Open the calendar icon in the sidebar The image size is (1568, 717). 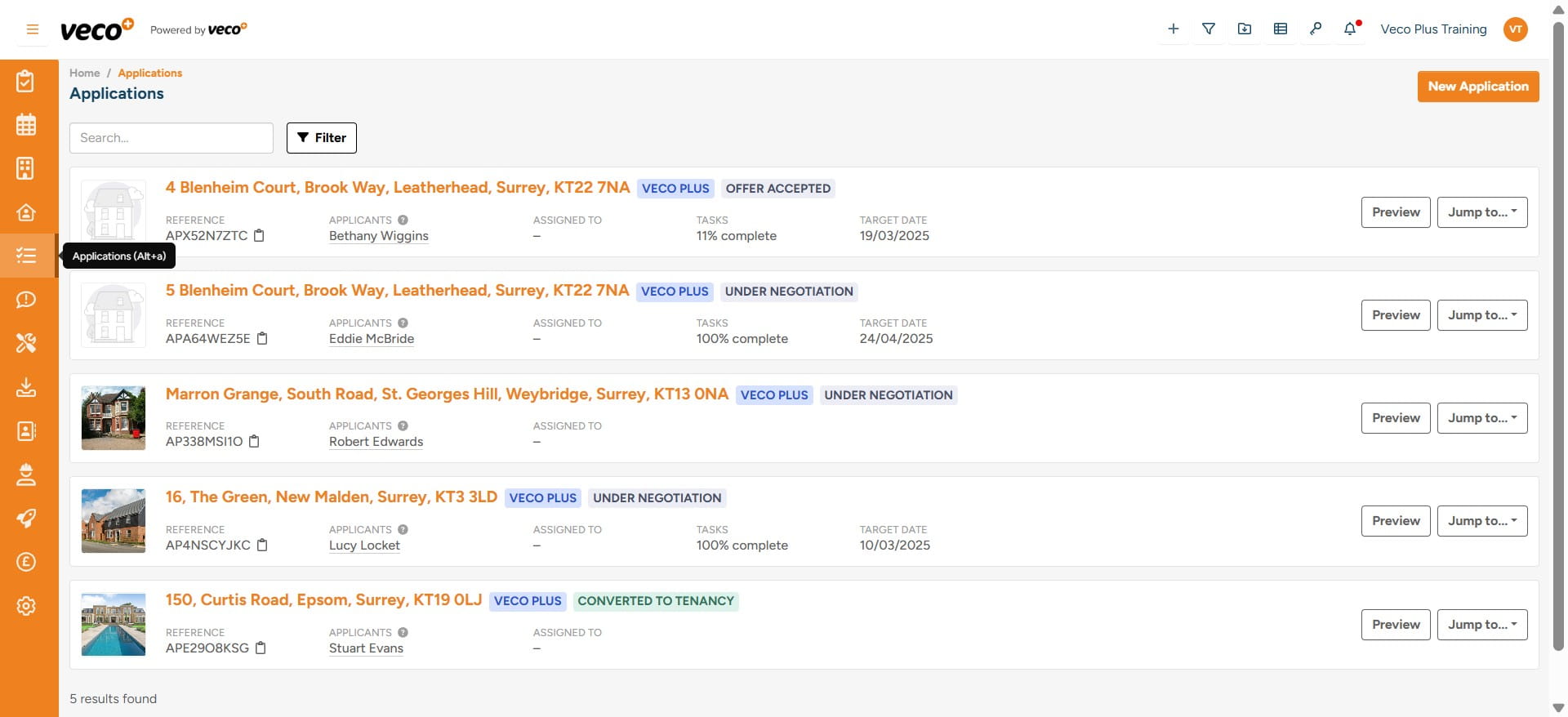26,125
